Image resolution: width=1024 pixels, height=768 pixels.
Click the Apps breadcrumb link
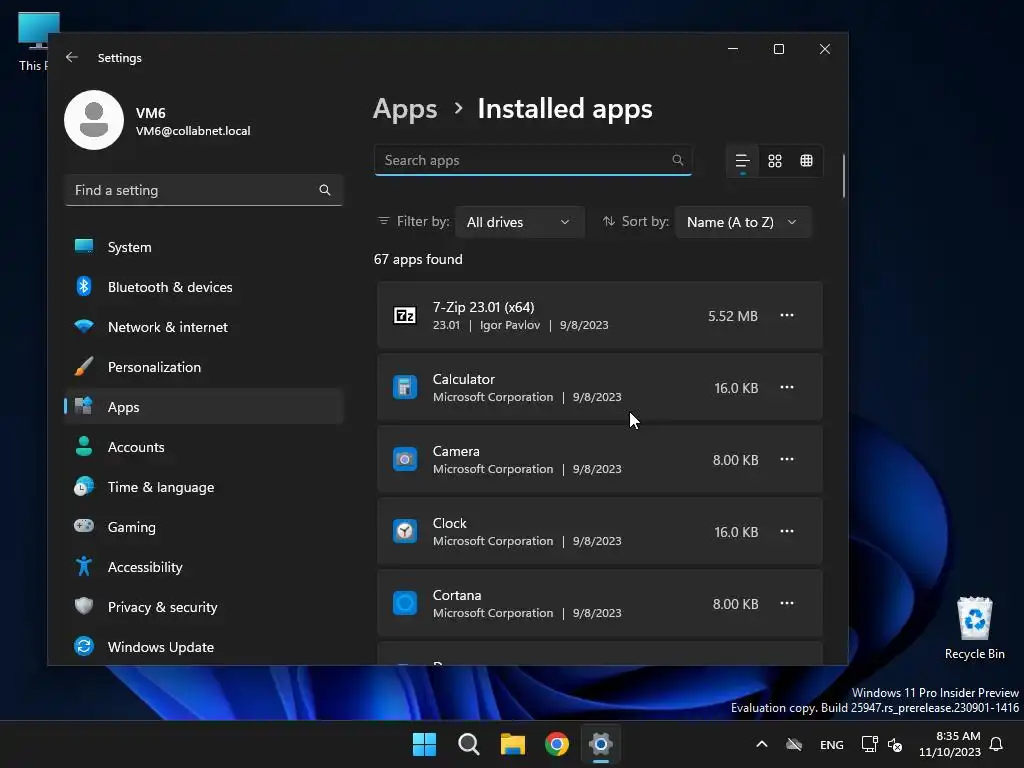[x=405, y=109]
